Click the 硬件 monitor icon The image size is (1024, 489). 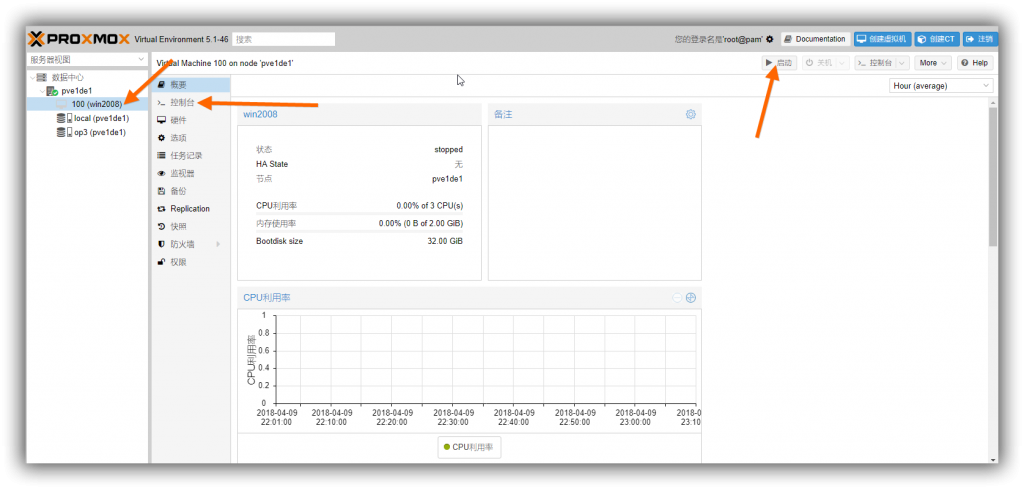161,120
